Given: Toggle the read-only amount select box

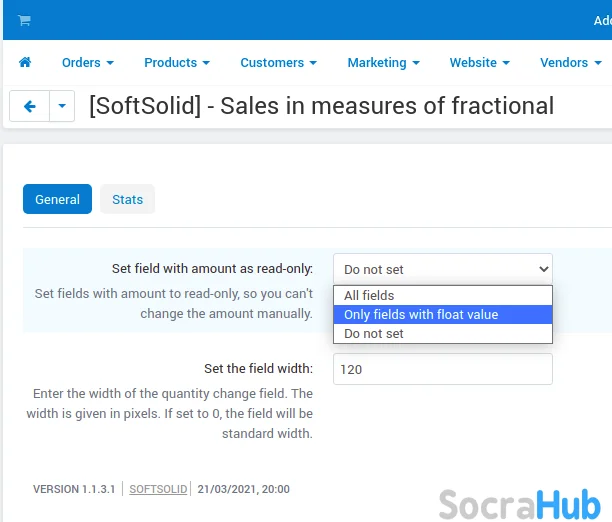Looking at the screenshot, I should (442, 269).
